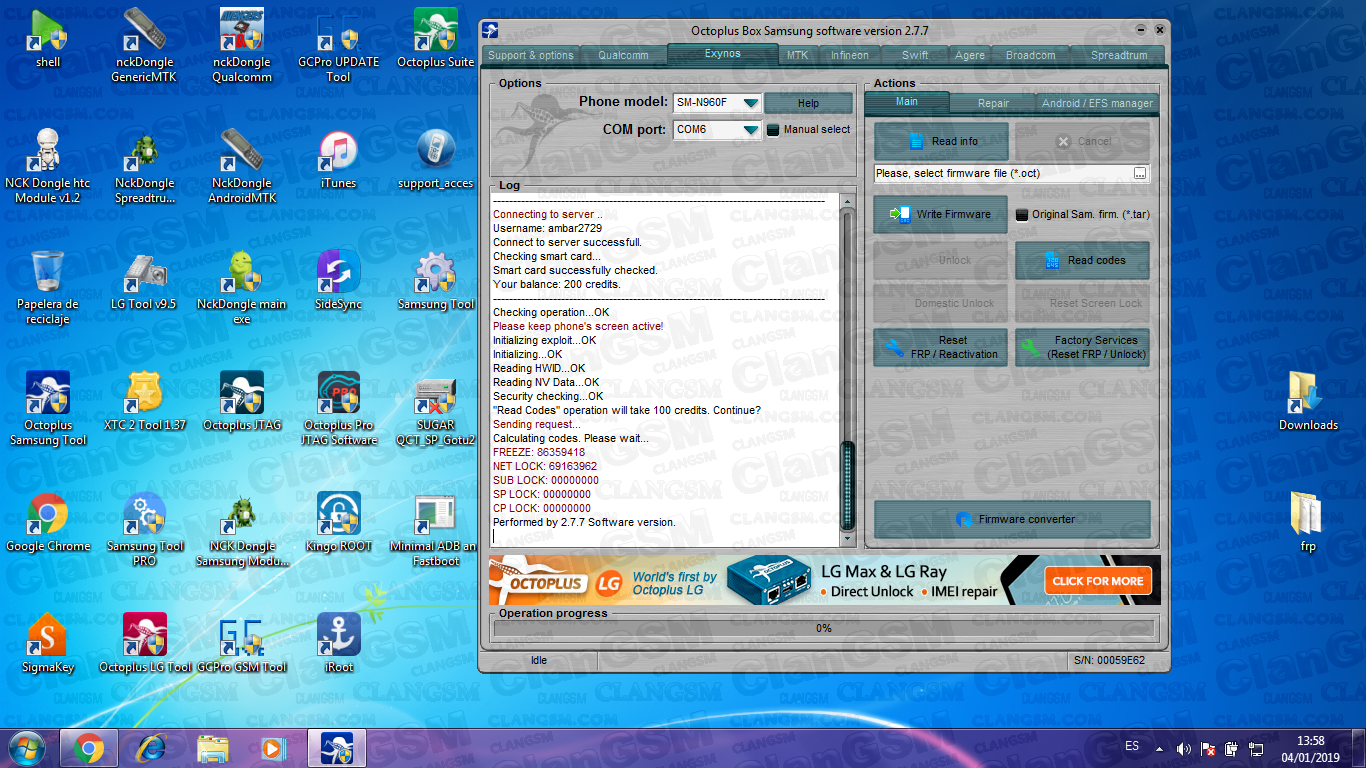Switch to Qualcomm tab
Viewport: 1366px width, 768px height.
pyautogui.click(x=623, y=56)
